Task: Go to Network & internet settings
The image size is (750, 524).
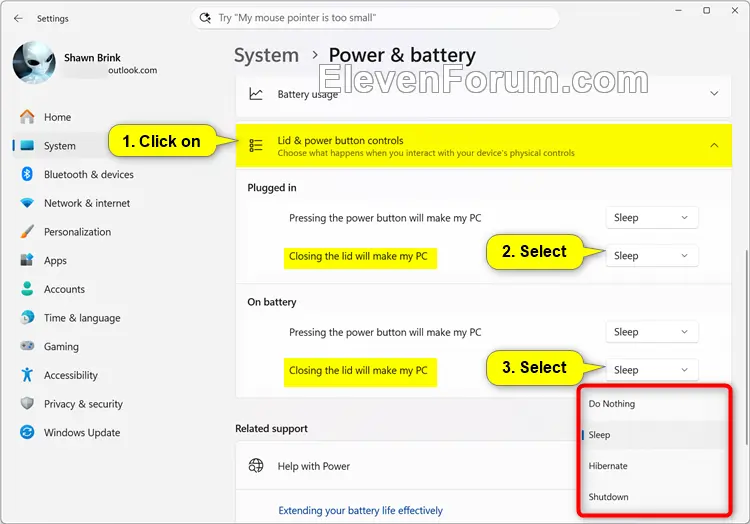Action: (x=87, y=203)
